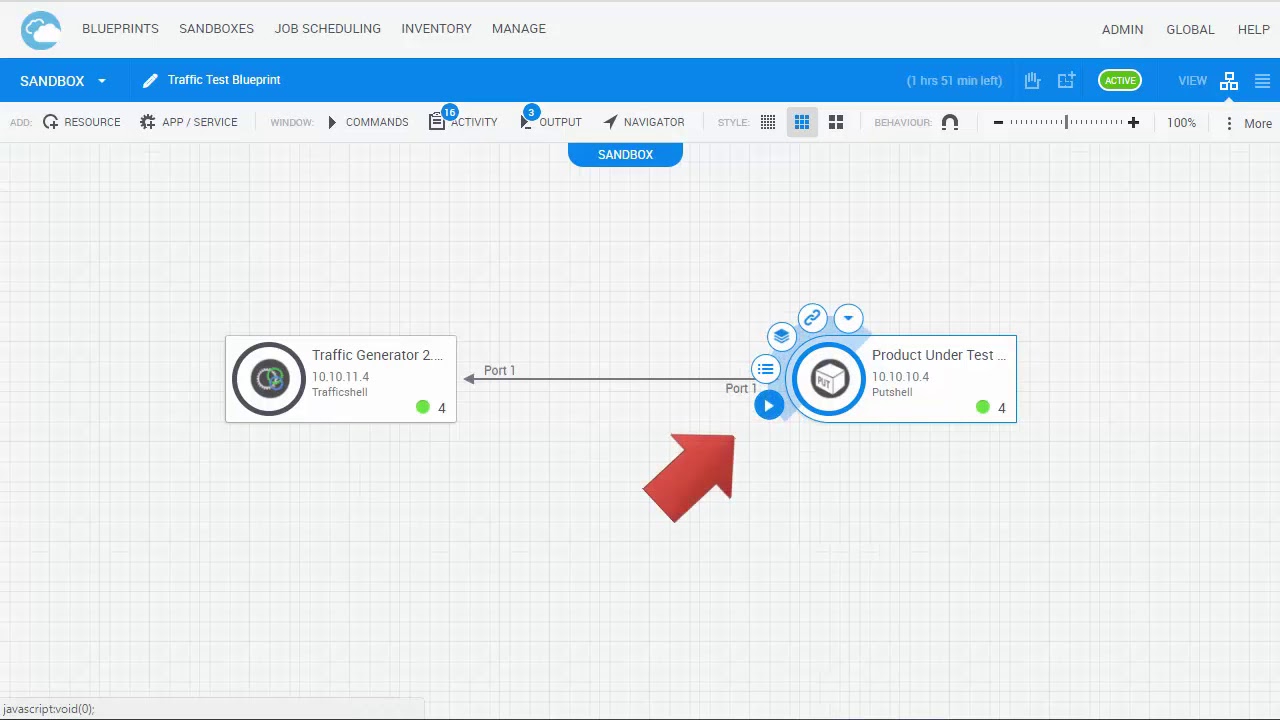Zoom out with the minus button
The width and height of the screenshot is (1280, 720).
click(998, 123)
